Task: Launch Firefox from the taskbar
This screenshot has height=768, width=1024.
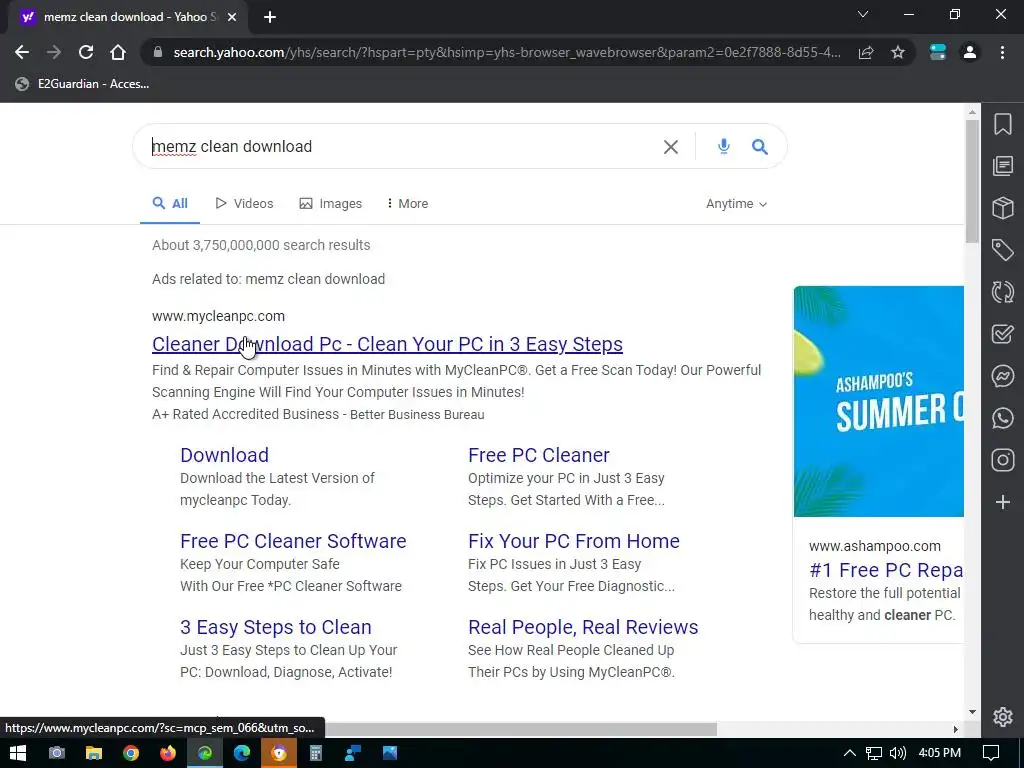Action: click(x=168, y=753)
